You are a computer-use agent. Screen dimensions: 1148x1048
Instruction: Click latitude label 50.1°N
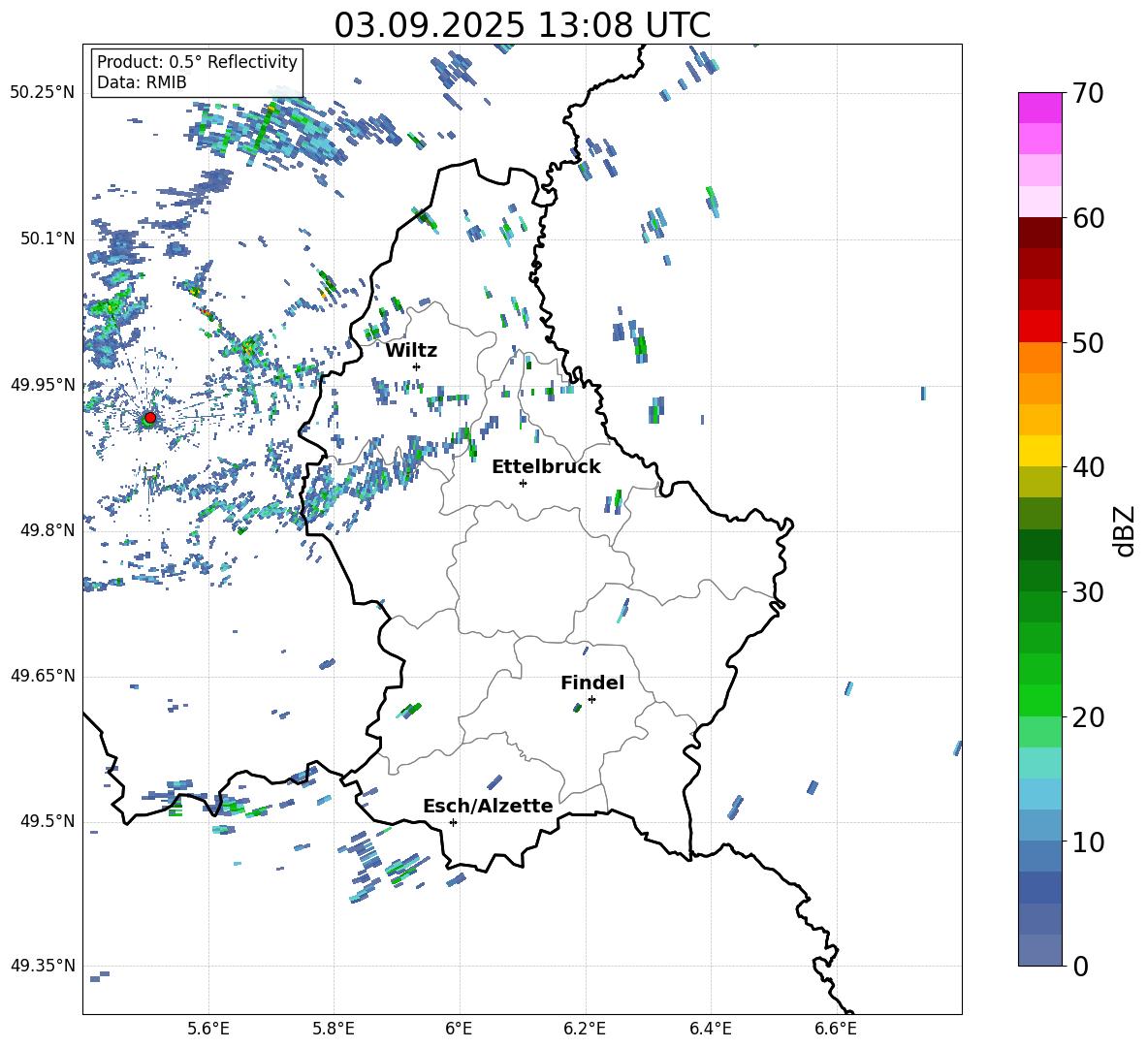(x=48, y=238)
